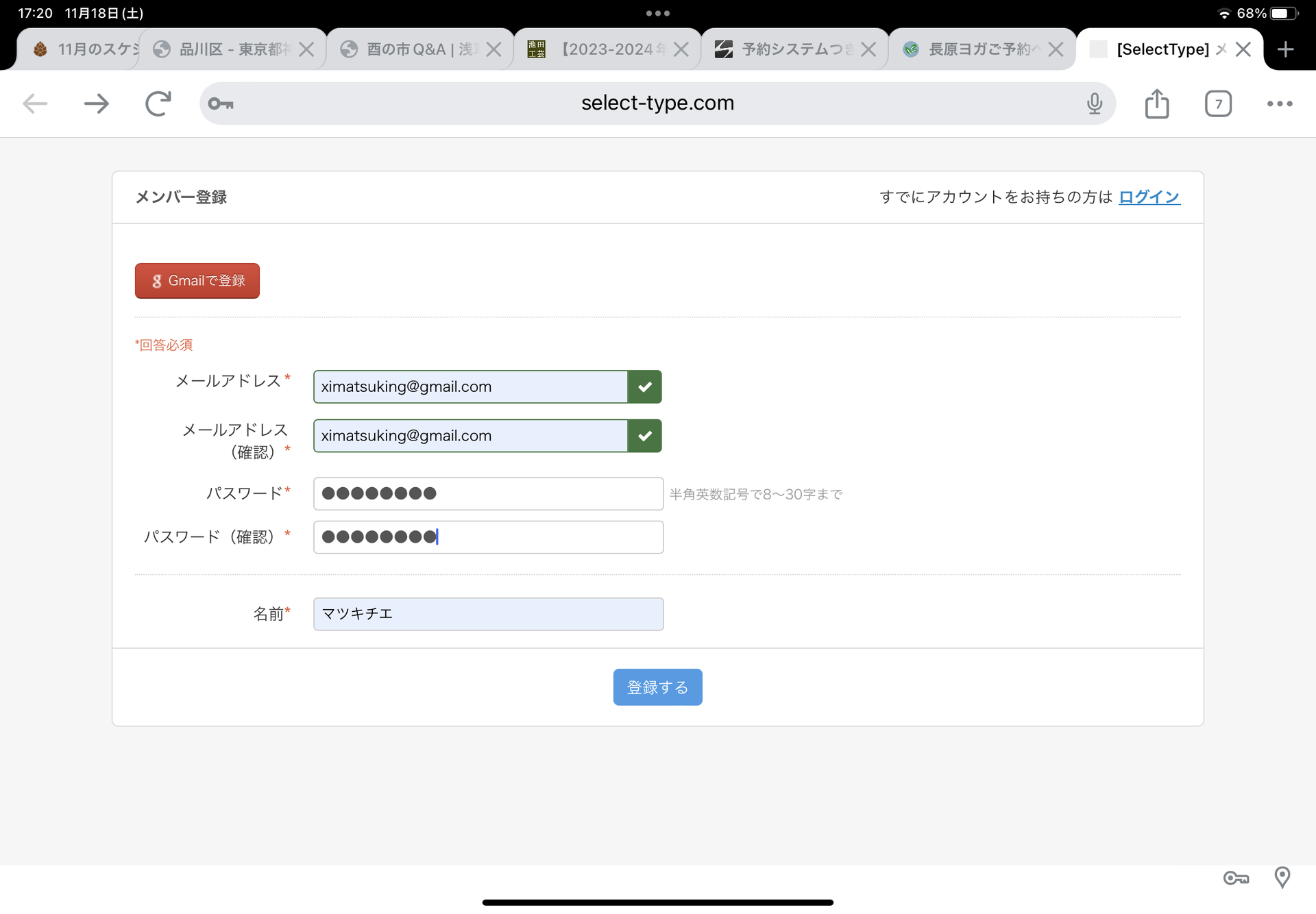1316x914 pixels.
Task: Open a new tab with plus button
Action: pos(1285,49)
